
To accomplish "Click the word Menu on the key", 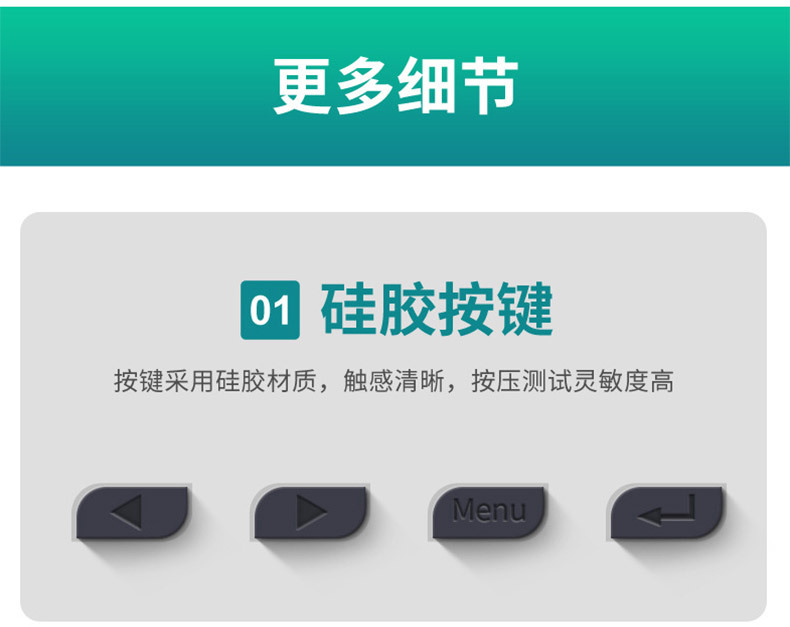I will point(489,510).
